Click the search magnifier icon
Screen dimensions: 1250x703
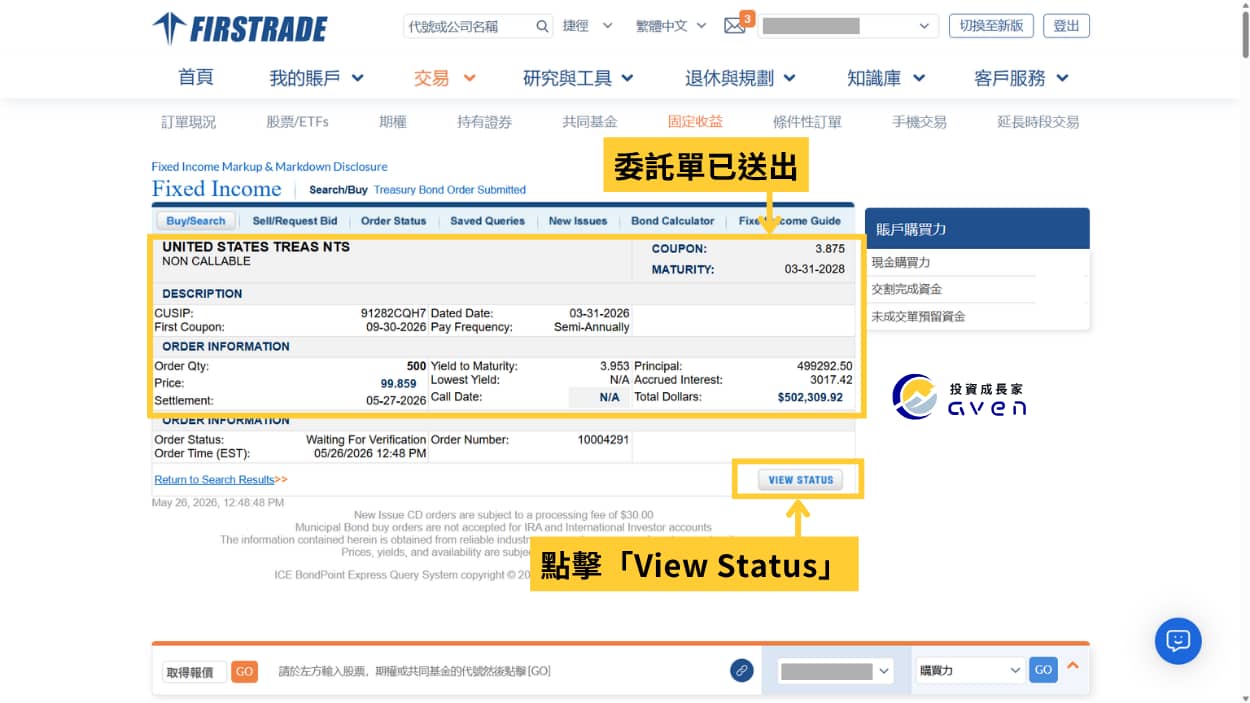542,26
